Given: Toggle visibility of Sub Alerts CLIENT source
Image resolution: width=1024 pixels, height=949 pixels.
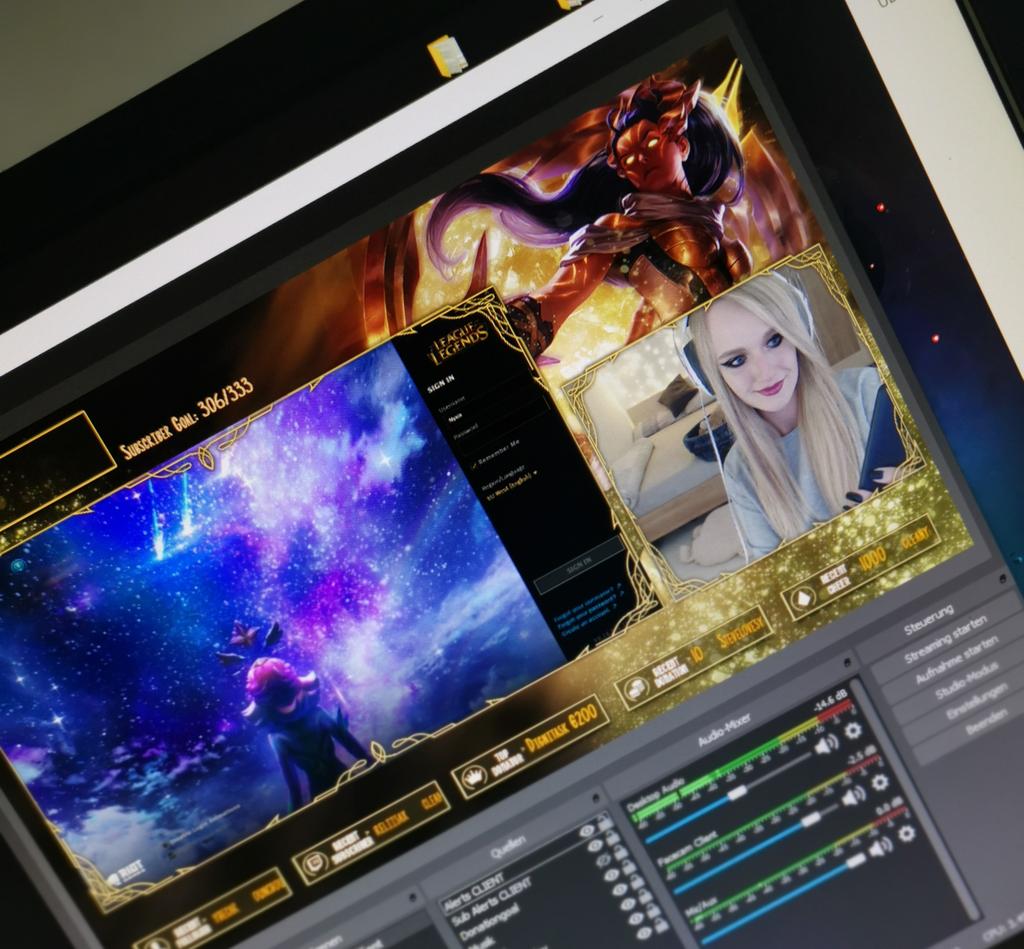Looking at the screenshot, I should pos(595,846).
